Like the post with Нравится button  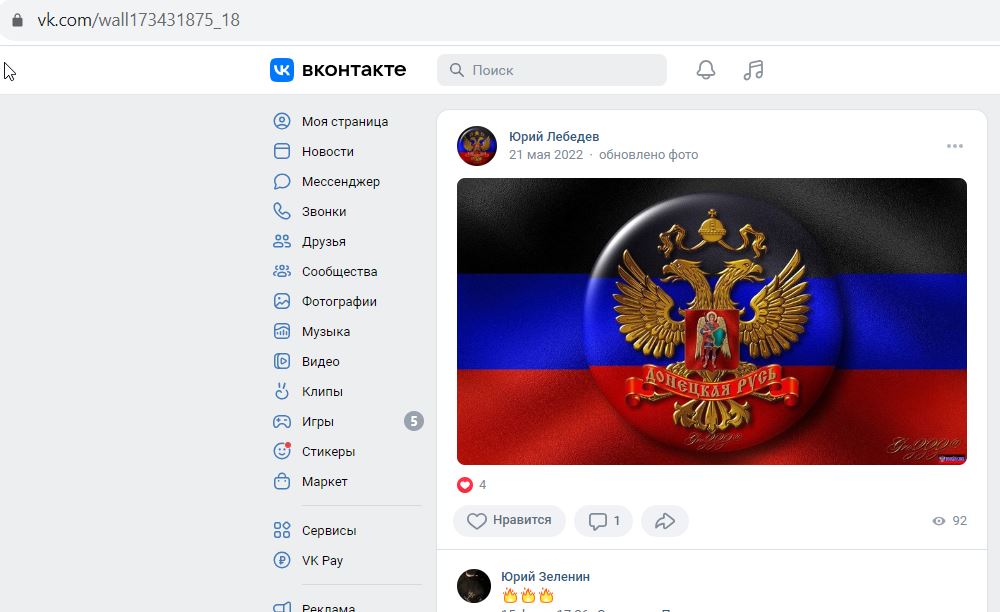click(509, 521)
